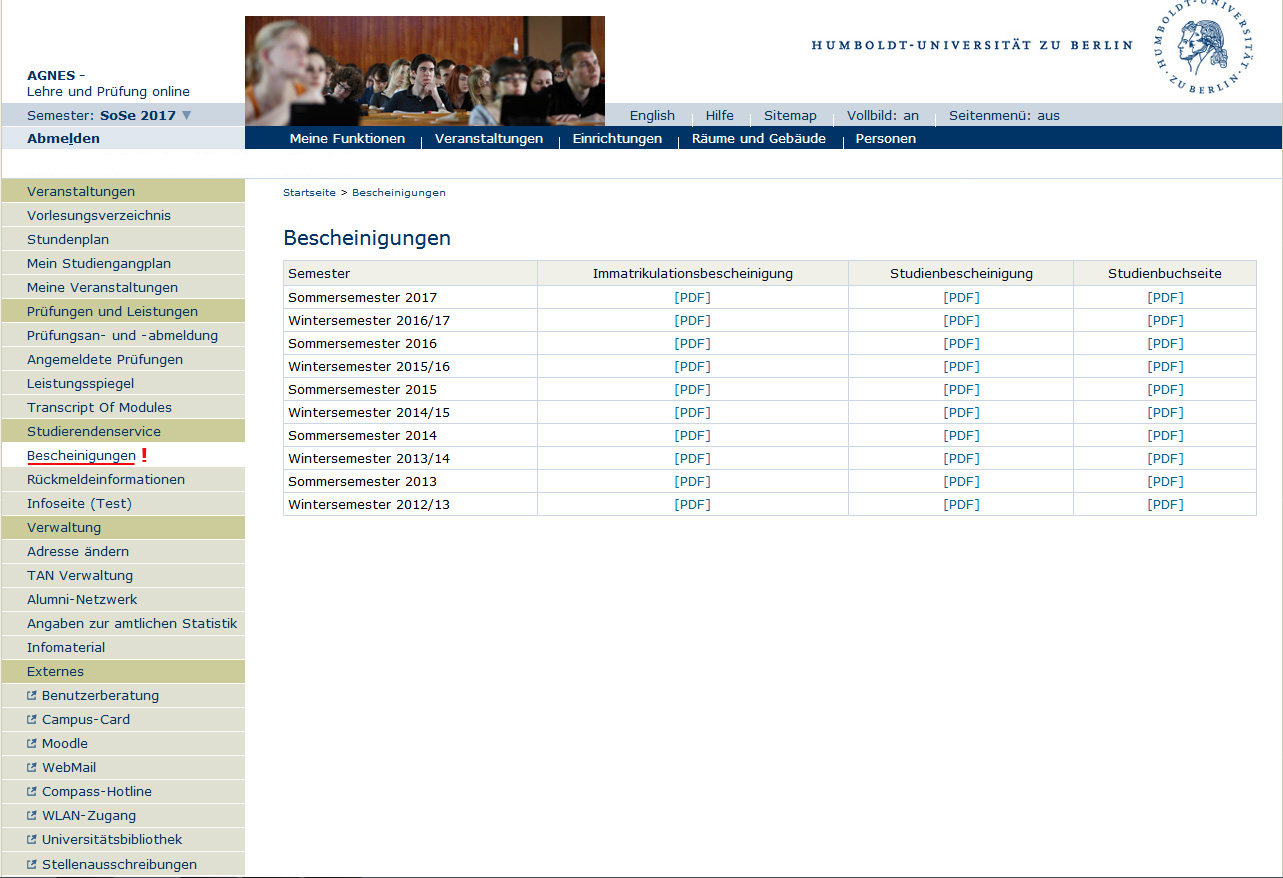
Task: Toggle the Vollbild: an fullscreen option
Action: pyautogui.click(x=882, y=115)
